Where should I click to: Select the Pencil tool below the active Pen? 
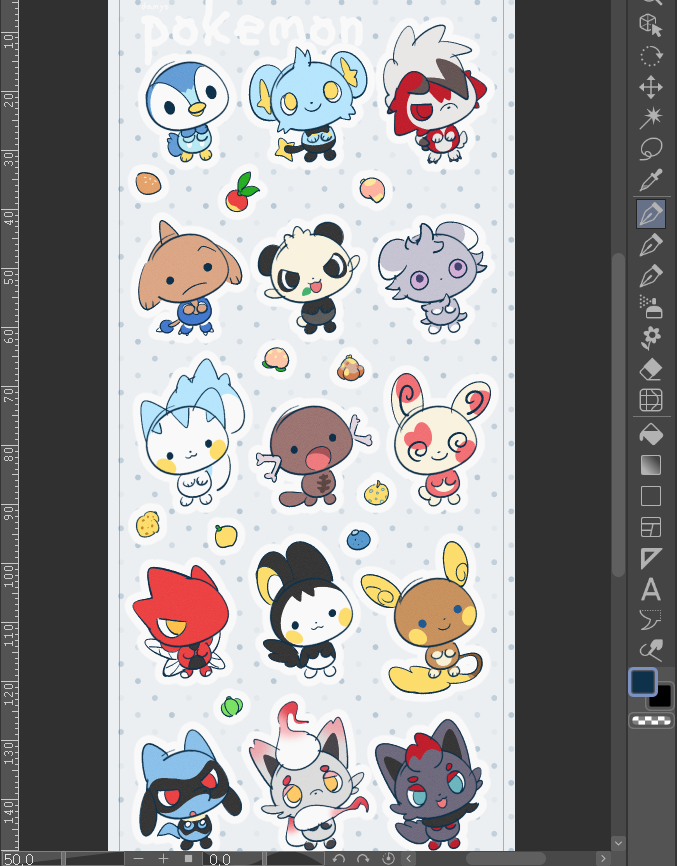651,245
